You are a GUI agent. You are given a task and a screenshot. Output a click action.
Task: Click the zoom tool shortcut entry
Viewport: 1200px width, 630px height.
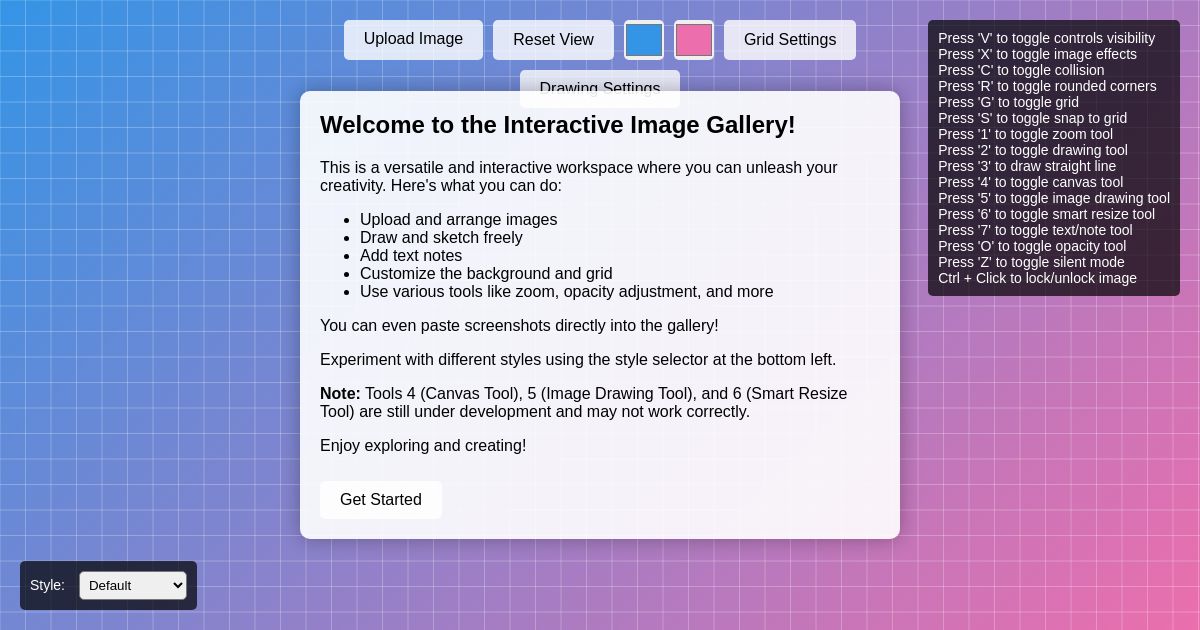(1025, 134)
